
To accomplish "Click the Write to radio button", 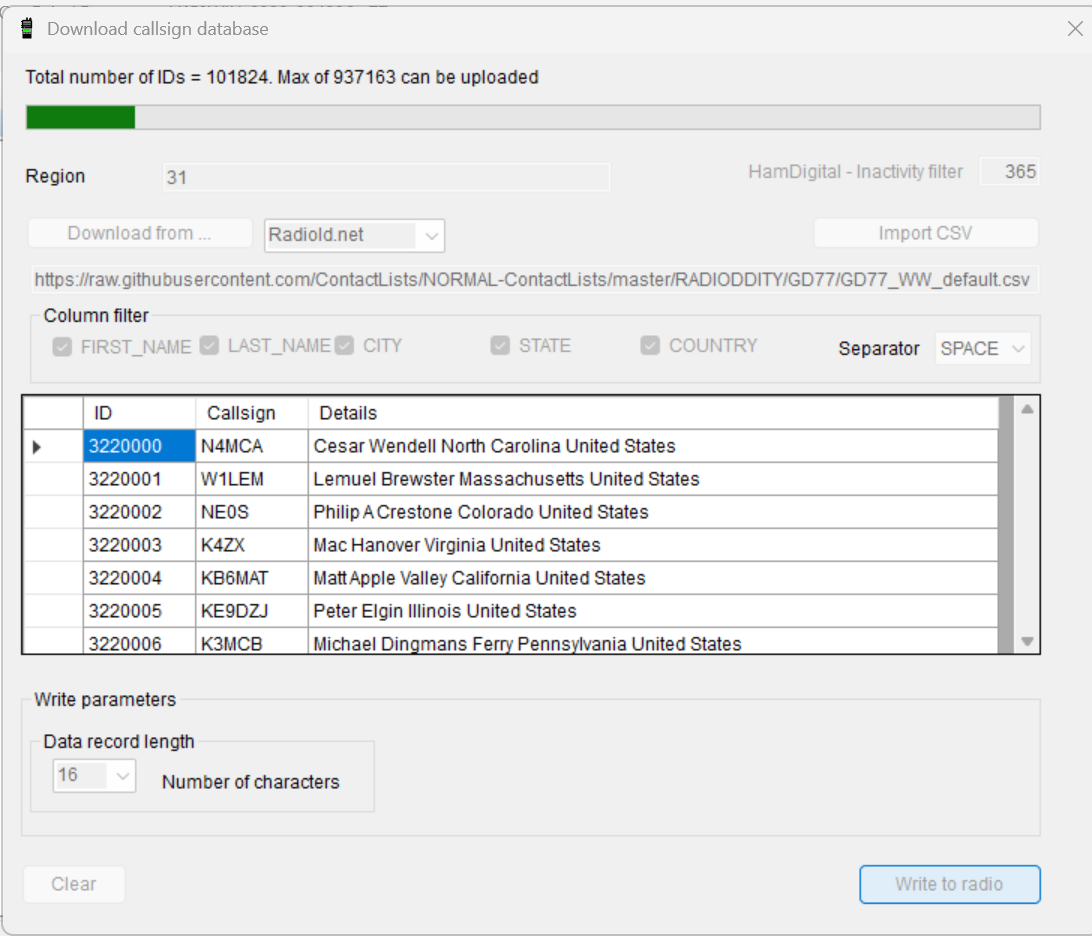I will click(x=949, y=884).
